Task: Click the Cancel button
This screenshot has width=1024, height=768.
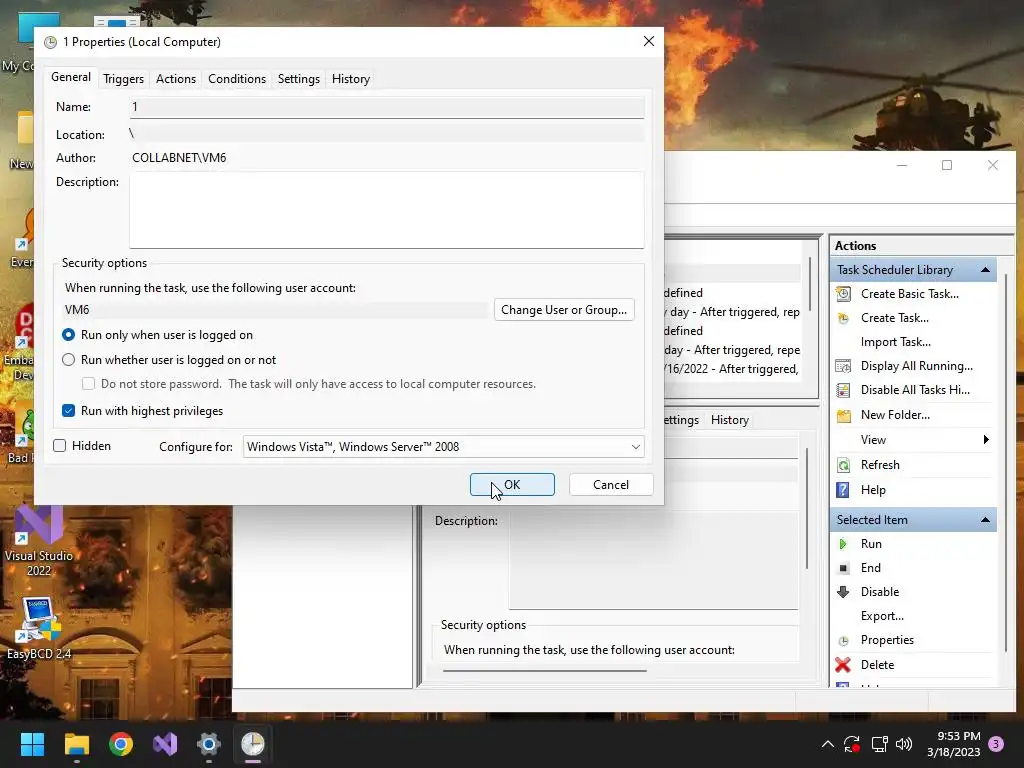Action: coord(611,485)
